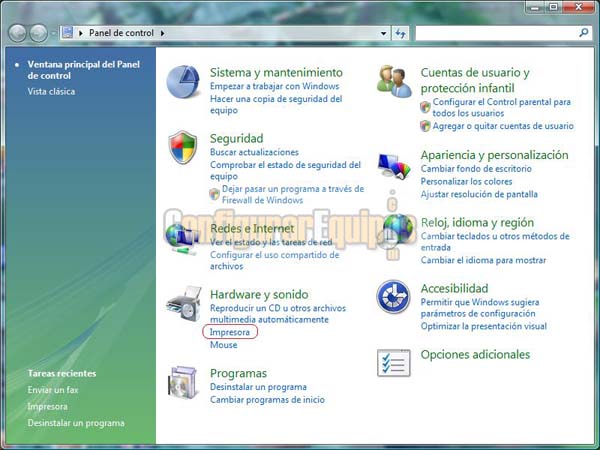Click Buscar actualizaciones
This screenshot has height=450, width=600.
(254, 152)
